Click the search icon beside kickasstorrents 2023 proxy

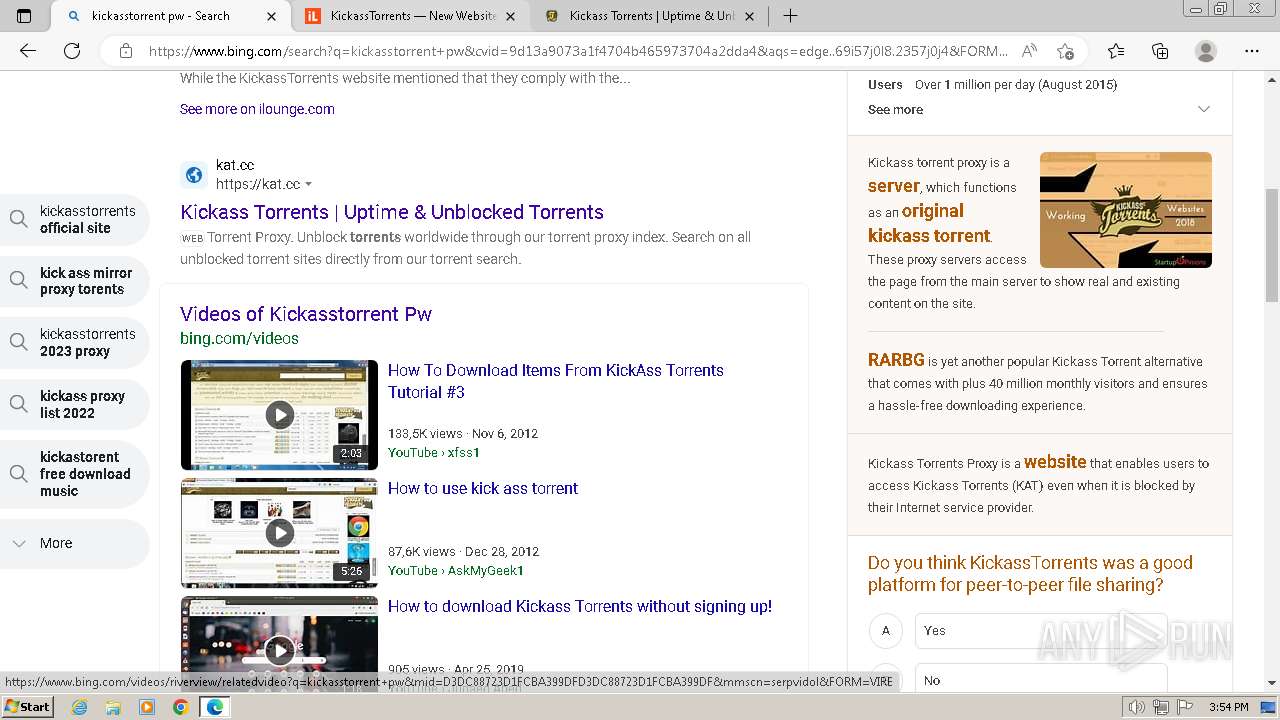[19, 342]
